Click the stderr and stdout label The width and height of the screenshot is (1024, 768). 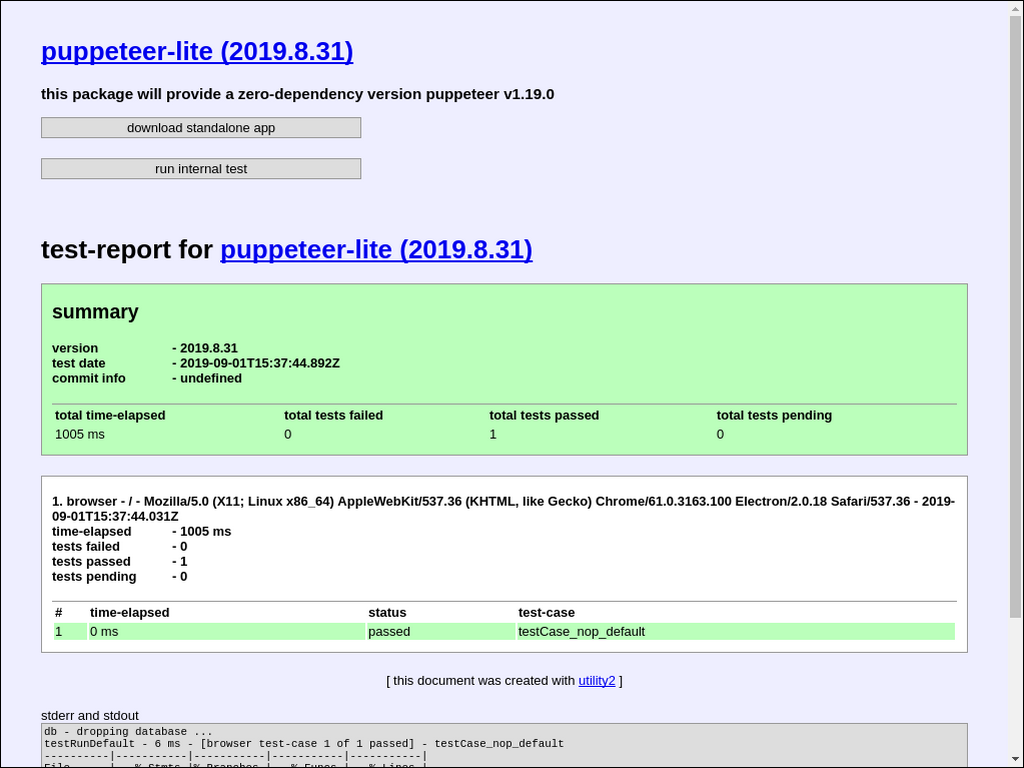(89, 716)
